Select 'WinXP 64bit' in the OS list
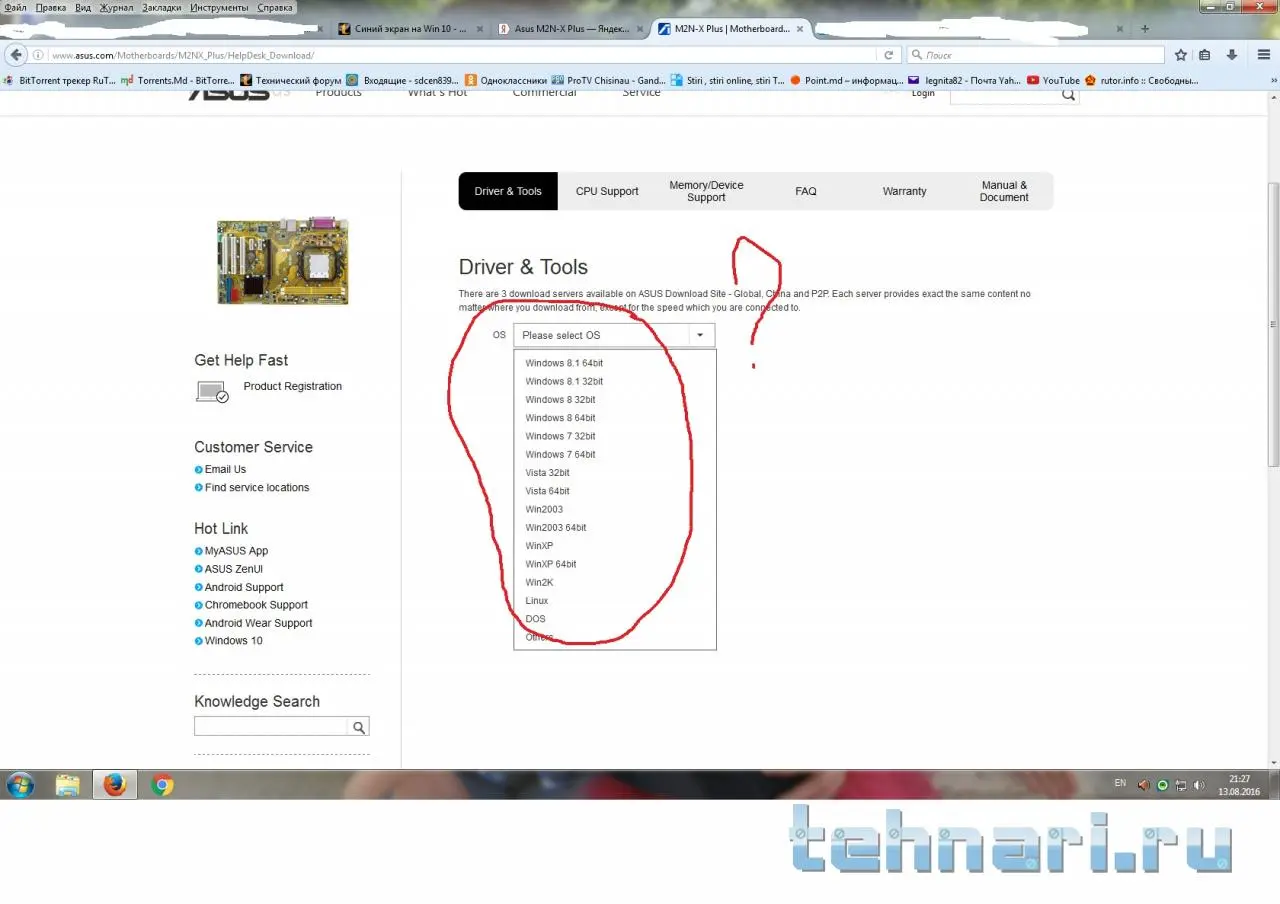The height and width of the screenshot is (904, 1280). point(551,564)
